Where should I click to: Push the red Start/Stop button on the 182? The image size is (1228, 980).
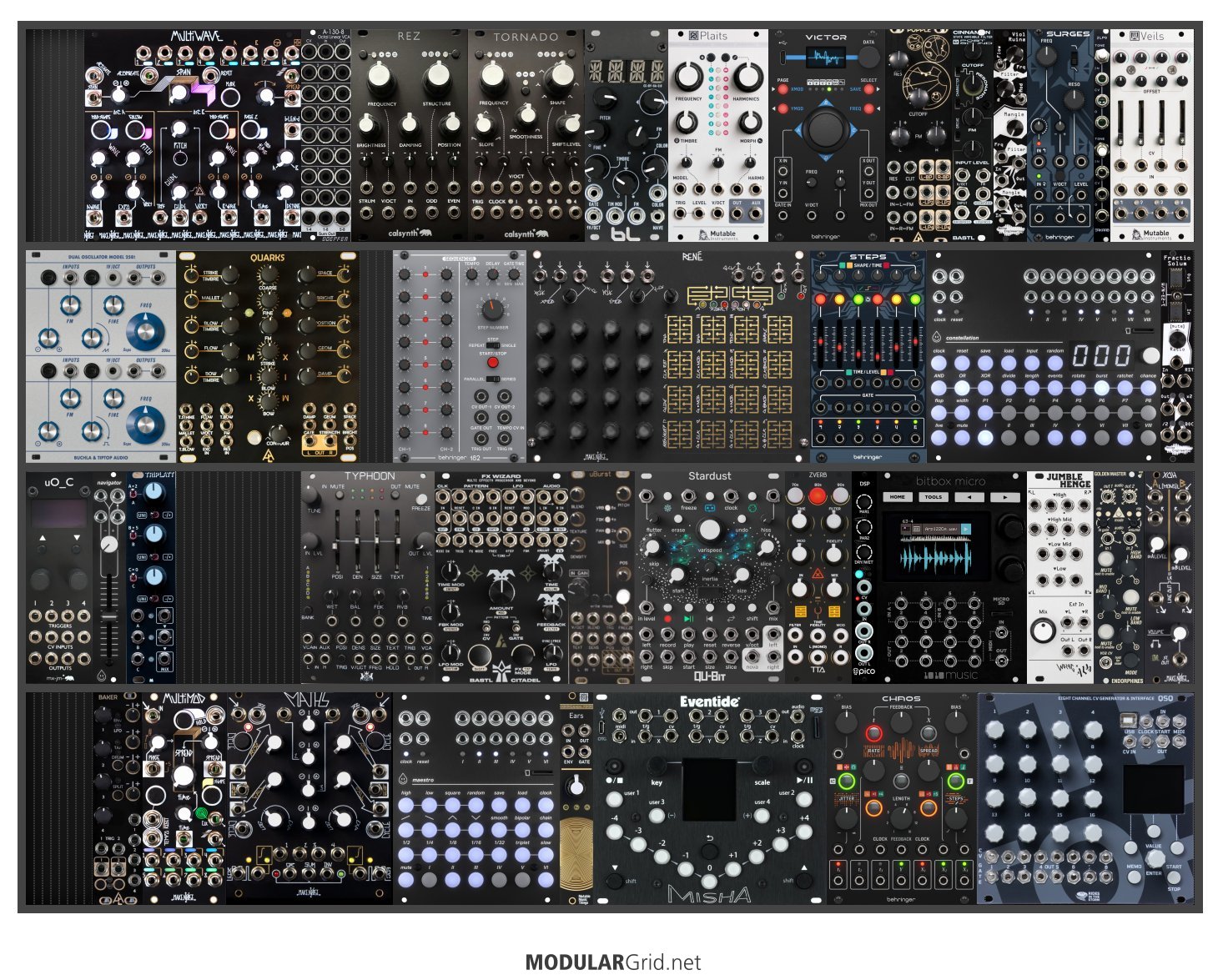pyautogui.click(x=492, y=362)
